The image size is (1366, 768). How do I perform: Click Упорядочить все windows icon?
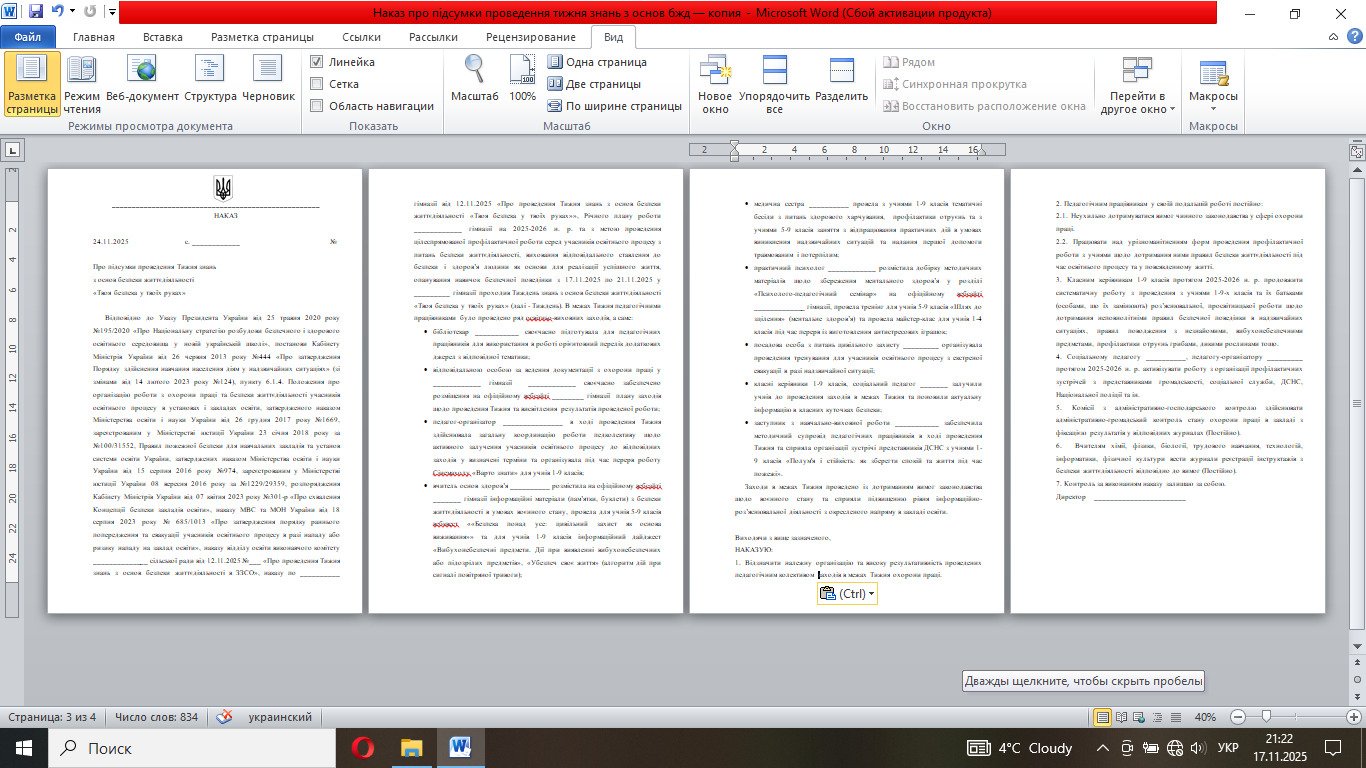[x=774, y=70]
